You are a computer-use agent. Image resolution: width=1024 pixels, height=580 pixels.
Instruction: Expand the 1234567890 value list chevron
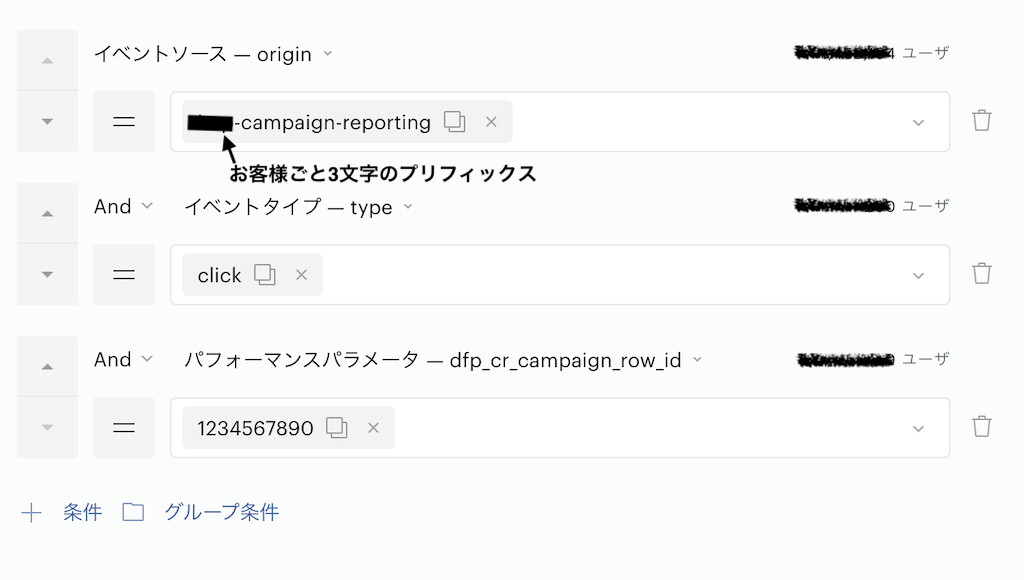918,428
